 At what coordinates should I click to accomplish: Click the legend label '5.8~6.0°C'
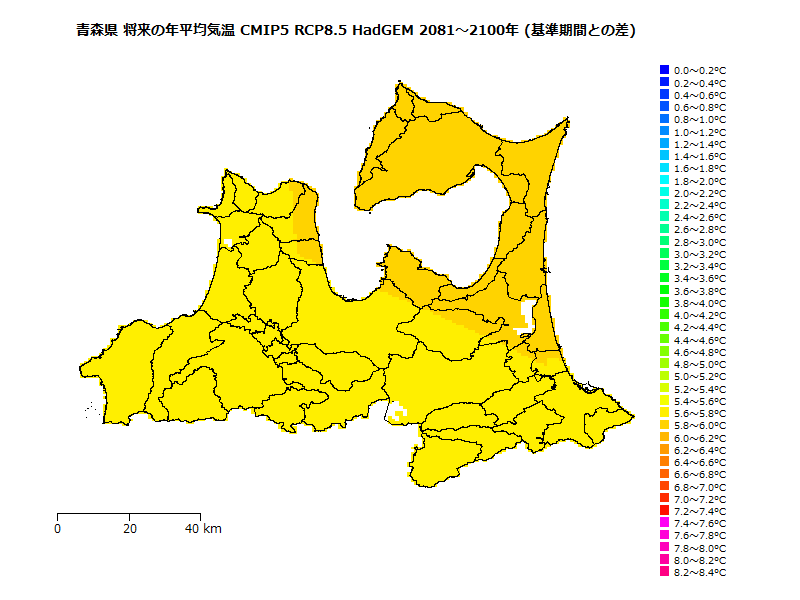coord(700,426)
